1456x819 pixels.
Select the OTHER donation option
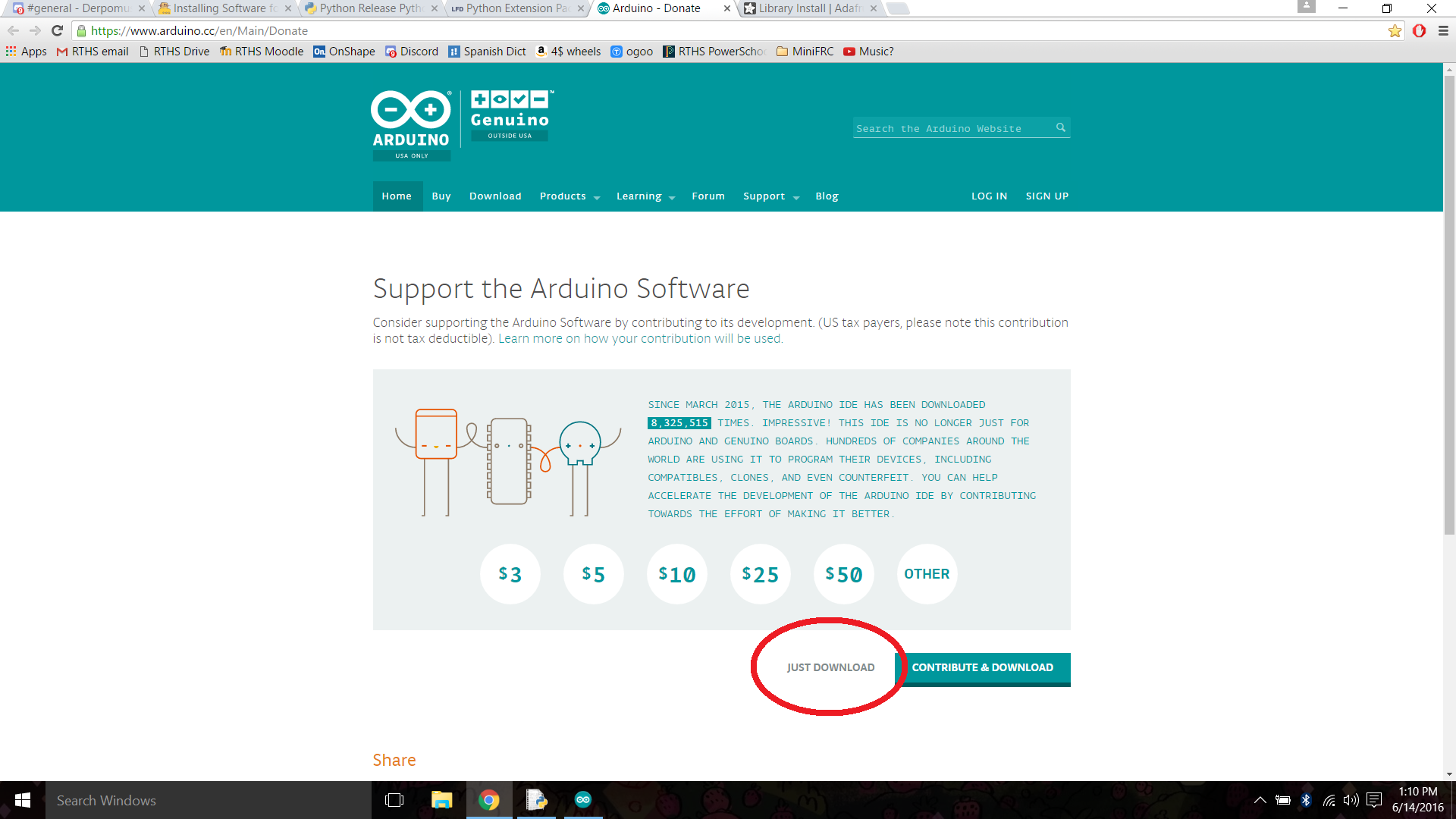click(927, 574)
